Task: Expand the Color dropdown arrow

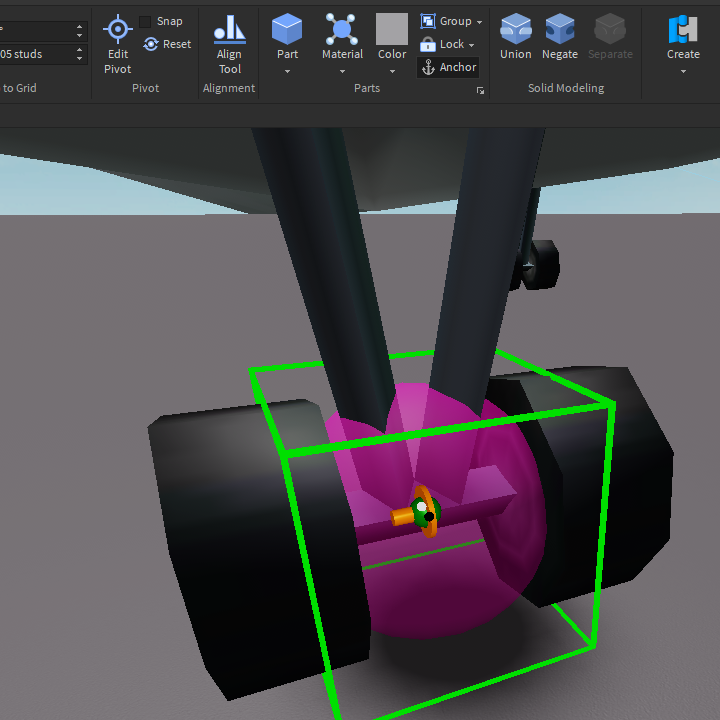Action: click(392, 71)
